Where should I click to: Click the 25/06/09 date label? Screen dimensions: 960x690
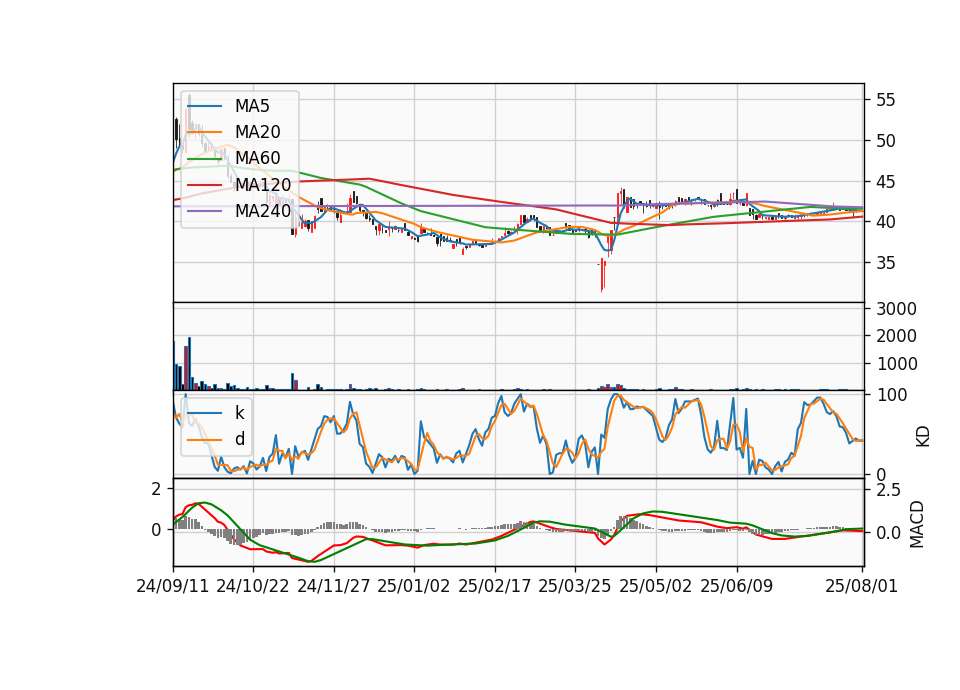click(737, 586)
